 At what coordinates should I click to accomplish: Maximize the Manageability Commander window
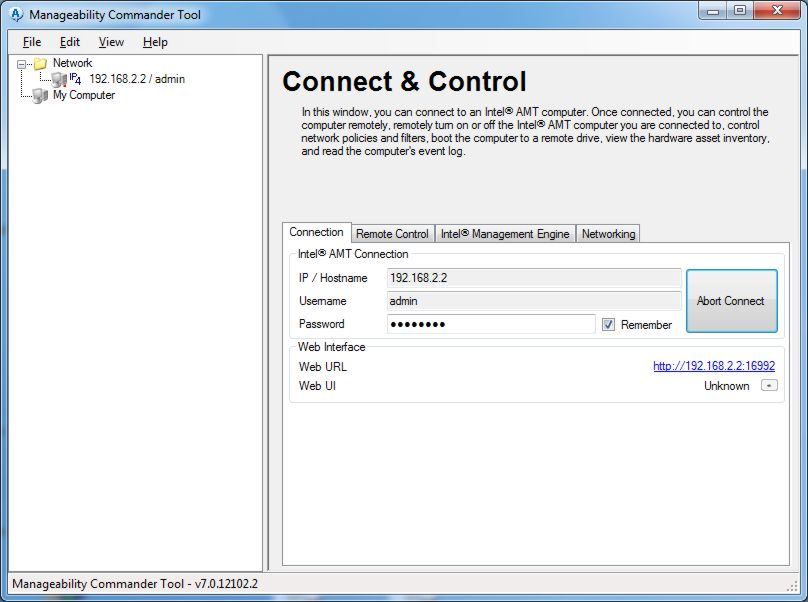[x=740, y=11]
